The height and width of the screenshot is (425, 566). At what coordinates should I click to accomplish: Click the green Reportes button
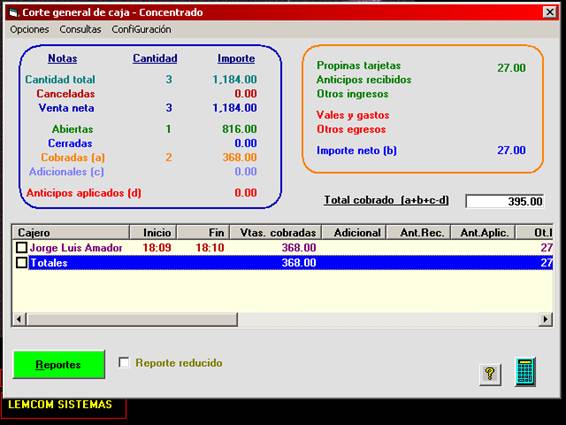click(59, 364)
